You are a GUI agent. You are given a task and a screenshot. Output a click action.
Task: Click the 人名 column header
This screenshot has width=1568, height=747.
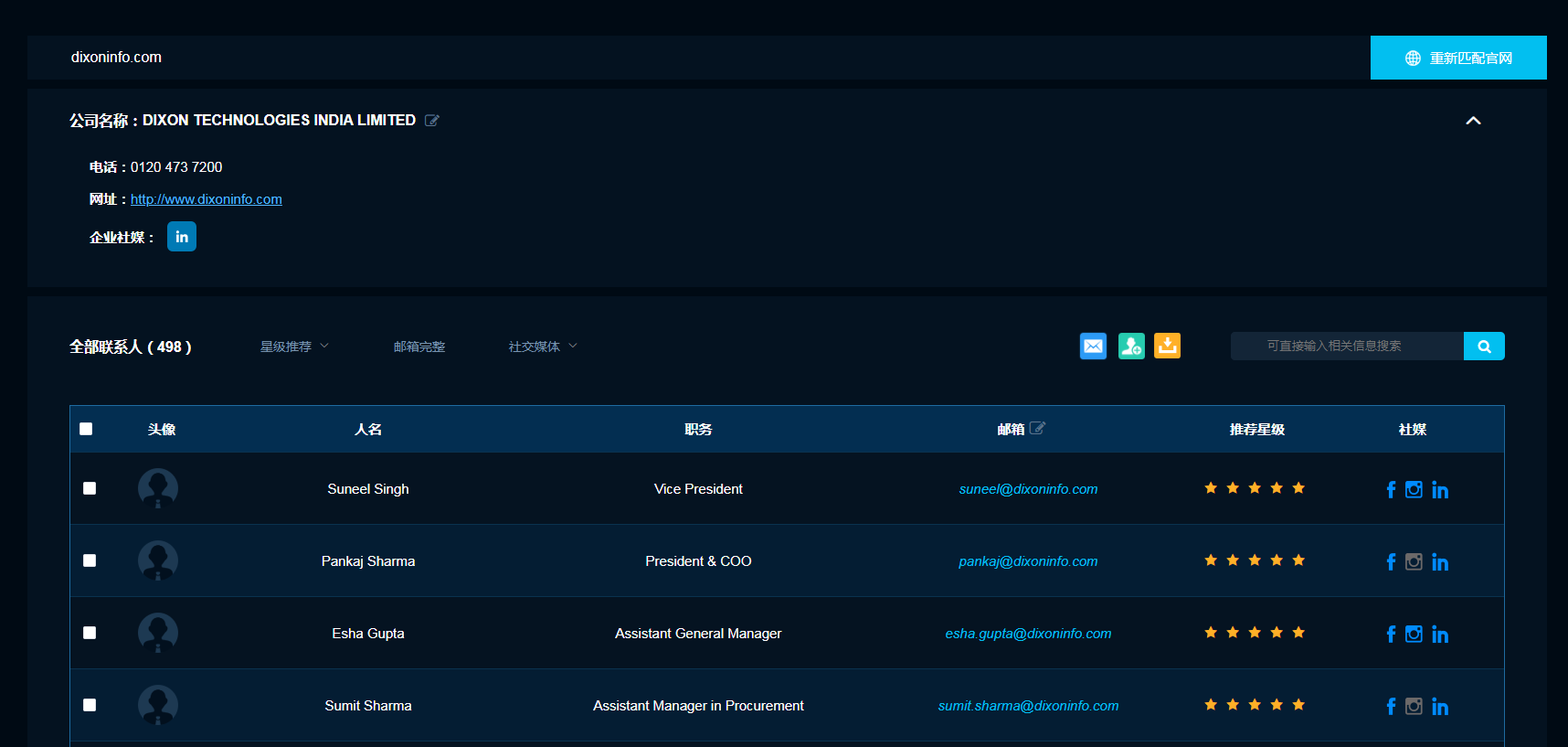(368, 430)
